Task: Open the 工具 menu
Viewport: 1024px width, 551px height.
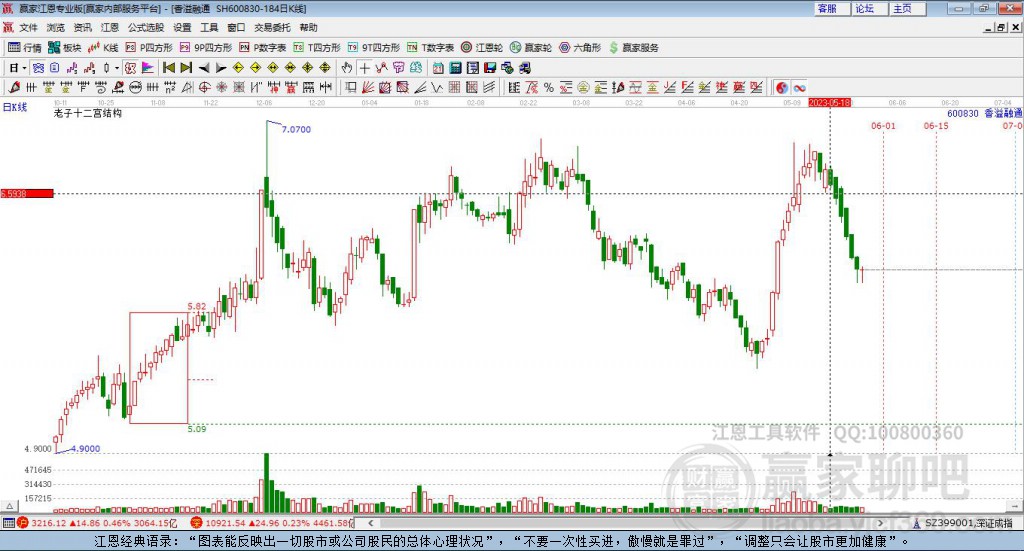Action: click(x=209, y=27)
